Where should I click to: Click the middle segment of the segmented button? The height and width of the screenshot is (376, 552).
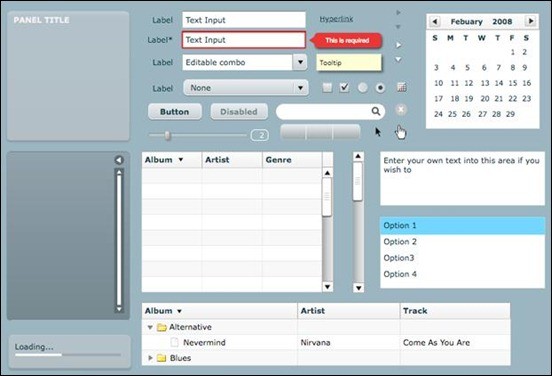(320, 132)
